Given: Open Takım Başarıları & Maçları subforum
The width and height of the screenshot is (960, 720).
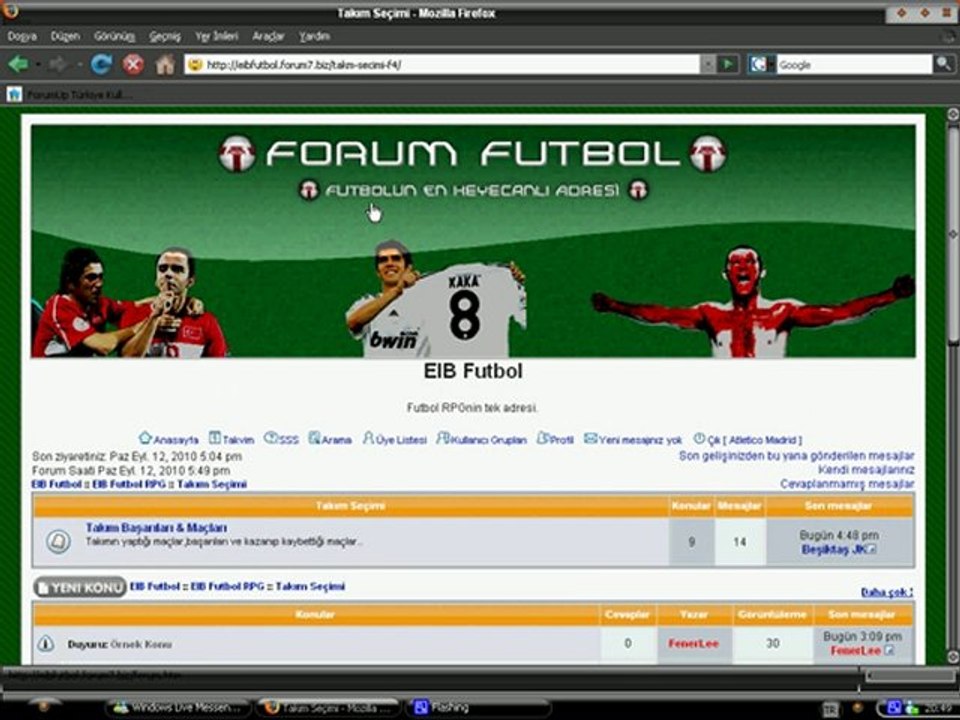Looking at the screenshot, I should point(156,528).
